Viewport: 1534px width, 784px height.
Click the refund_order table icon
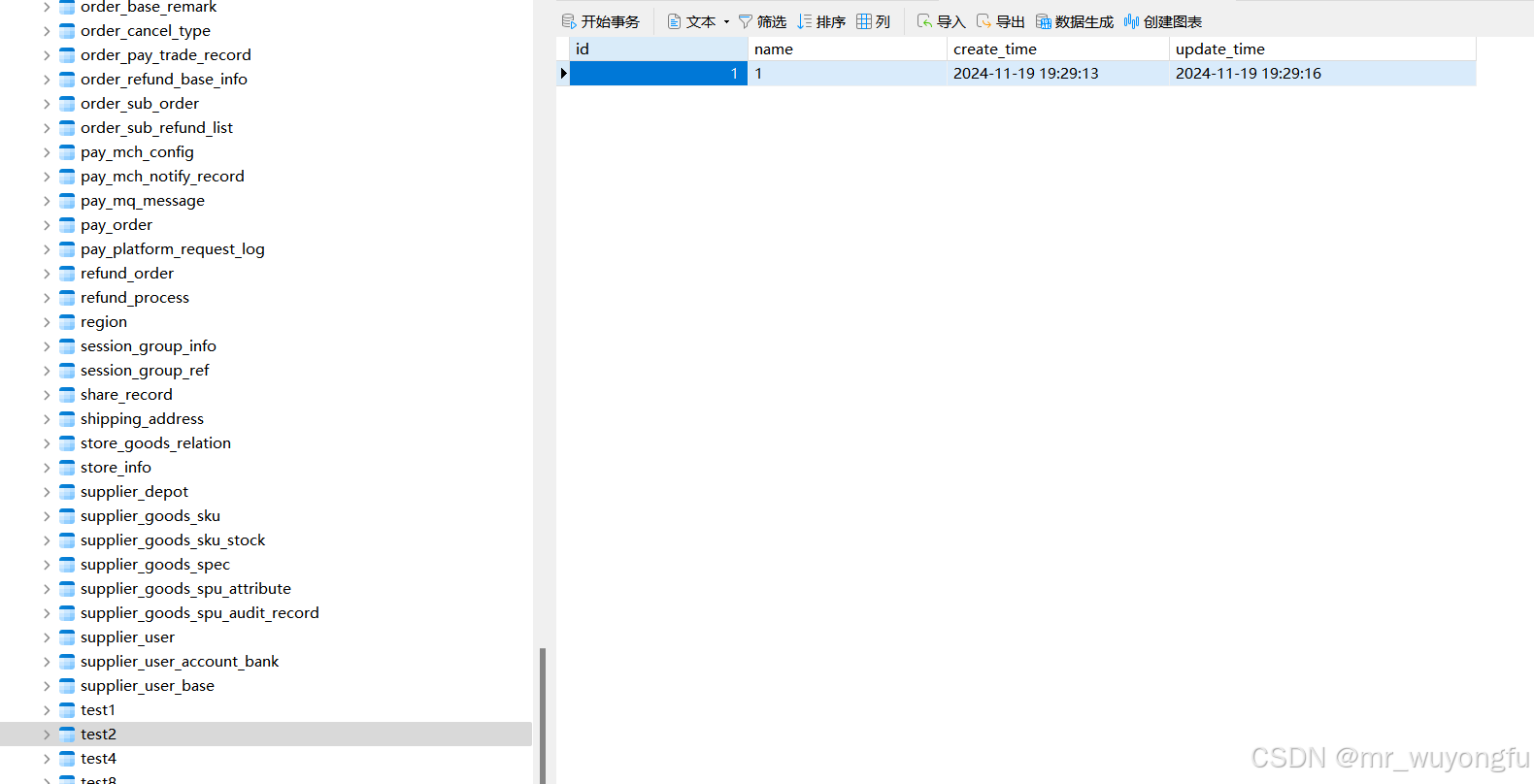coord(67,274)
